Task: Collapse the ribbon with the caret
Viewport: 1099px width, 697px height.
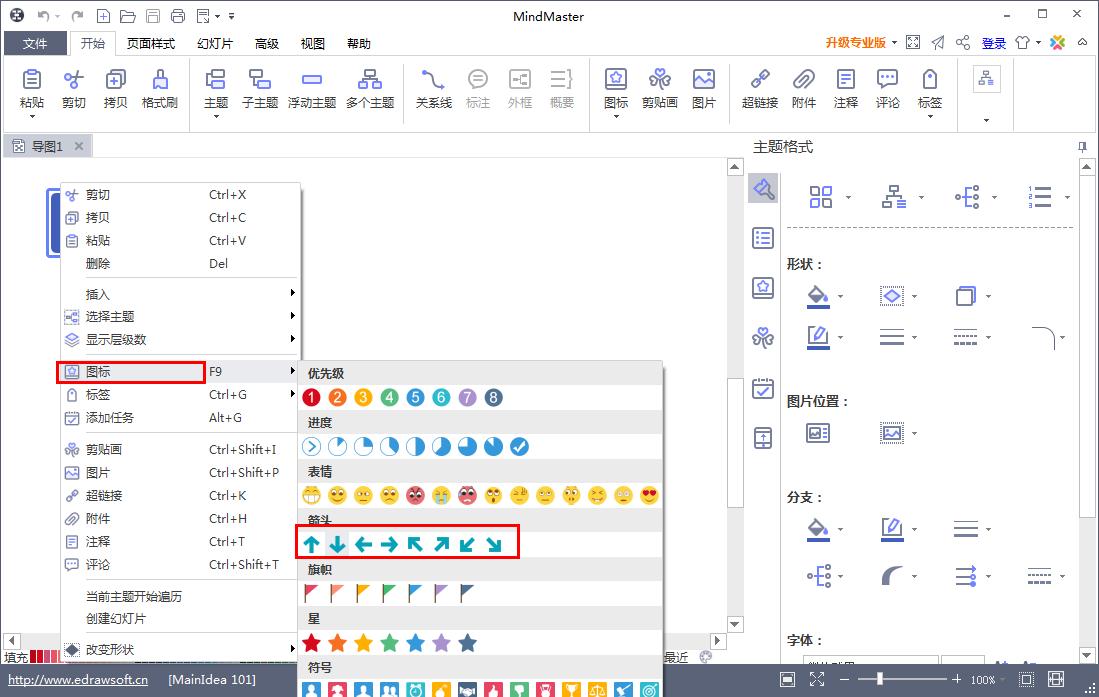Action: click(1082, 43)
